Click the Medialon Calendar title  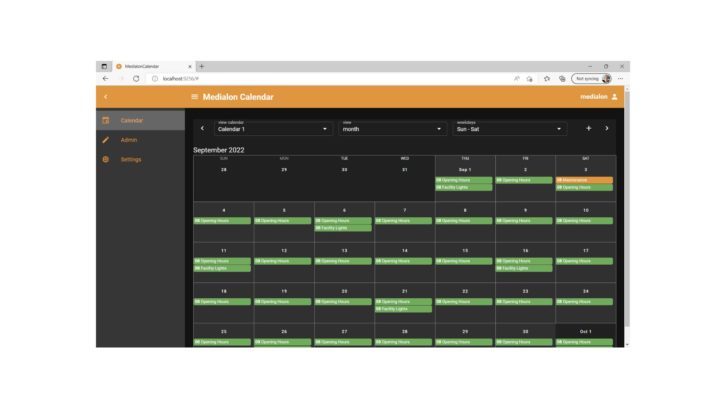coord(238,97)
